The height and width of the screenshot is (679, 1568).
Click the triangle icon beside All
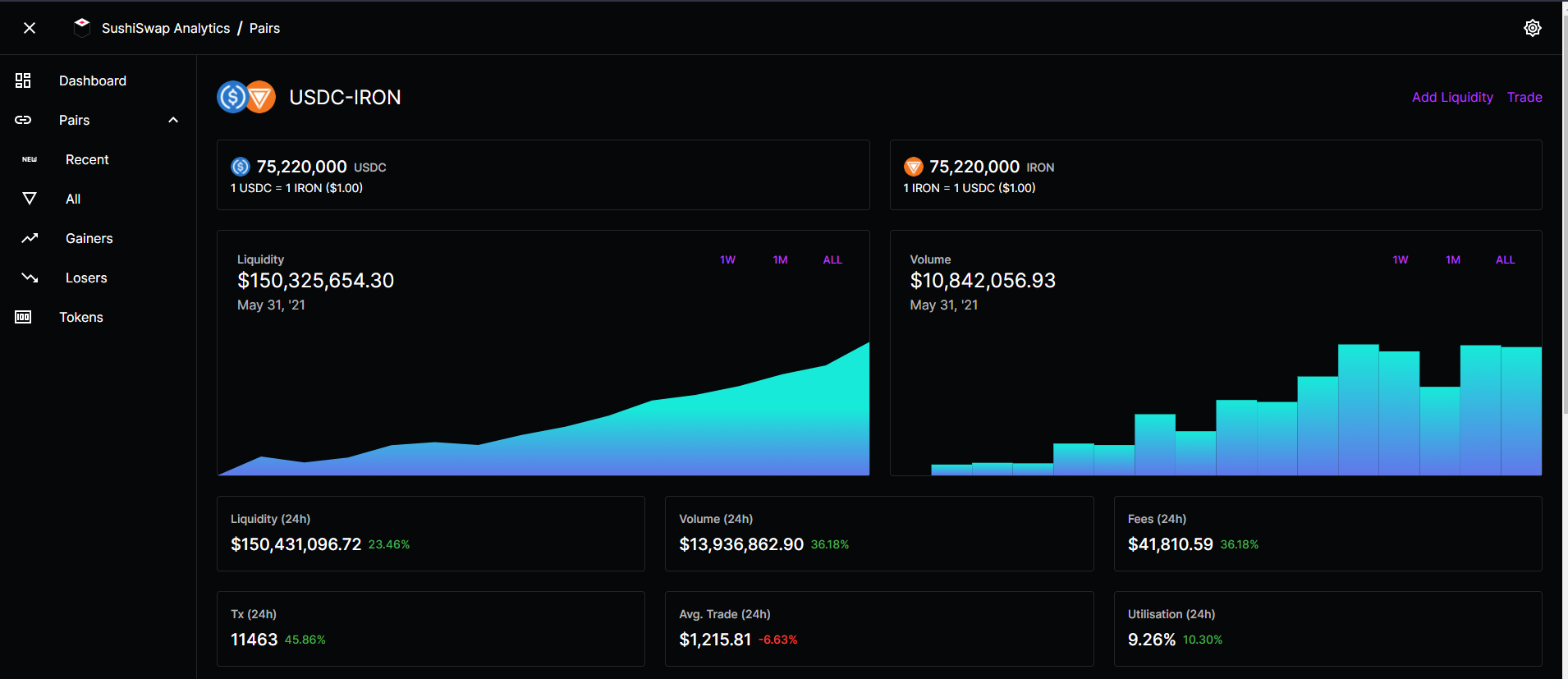30,199
